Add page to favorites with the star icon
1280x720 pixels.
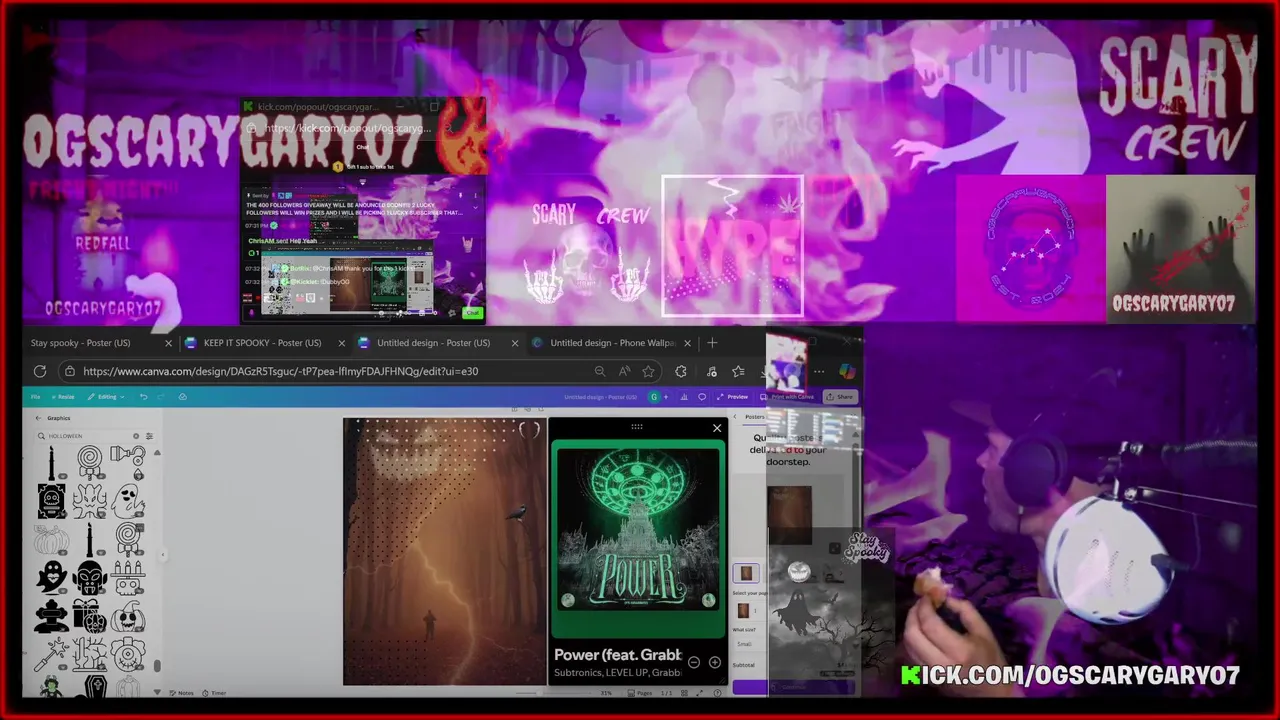point(648,371)
